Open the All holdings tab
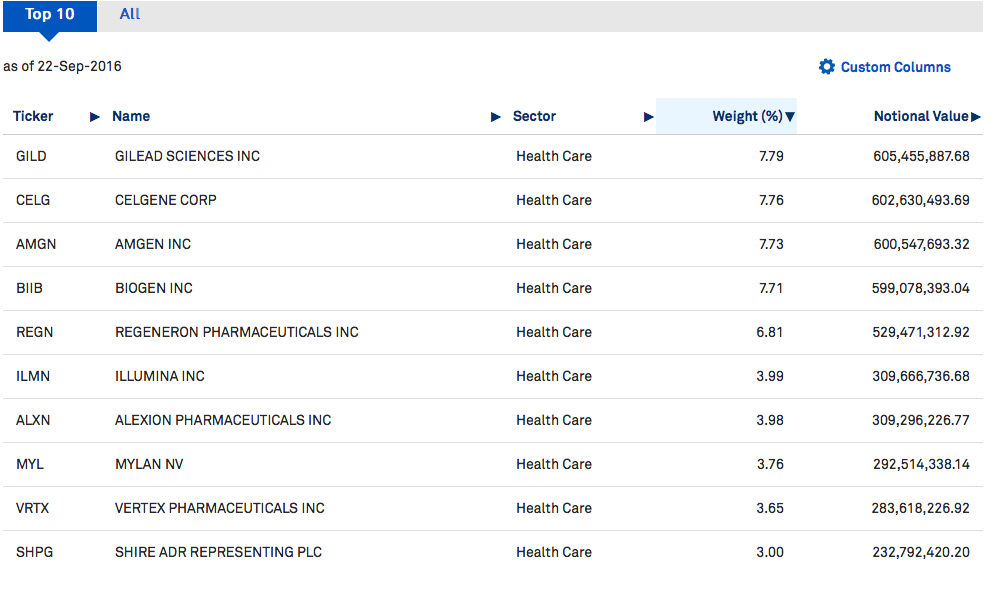The height and width of the screenshot is (590, 1001). point(130,15)
